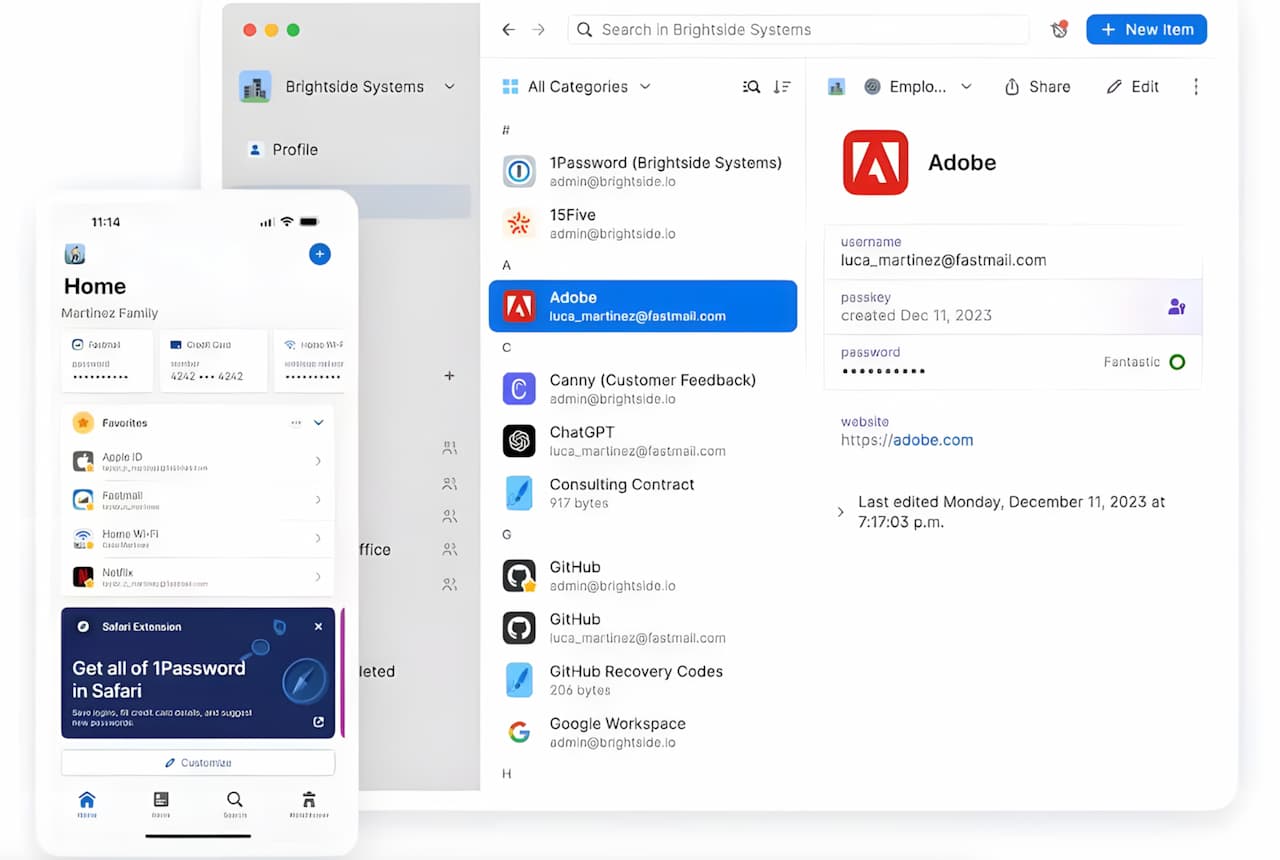Collapse the Favorites section on mobile
Viewport: 1280px width, 860px height.
[x=318, y=423]
